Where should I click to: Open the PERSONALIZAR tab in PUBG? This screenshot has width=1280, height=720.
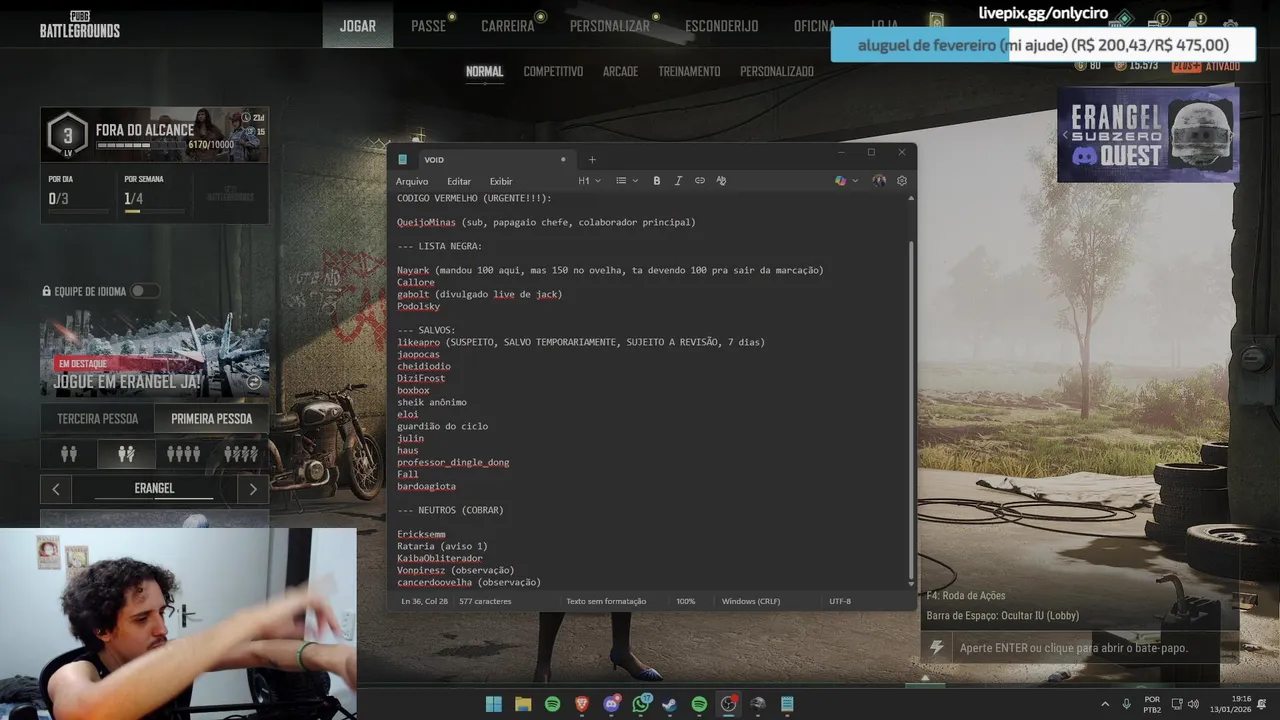pyautogui.click(x=610, y=26)
